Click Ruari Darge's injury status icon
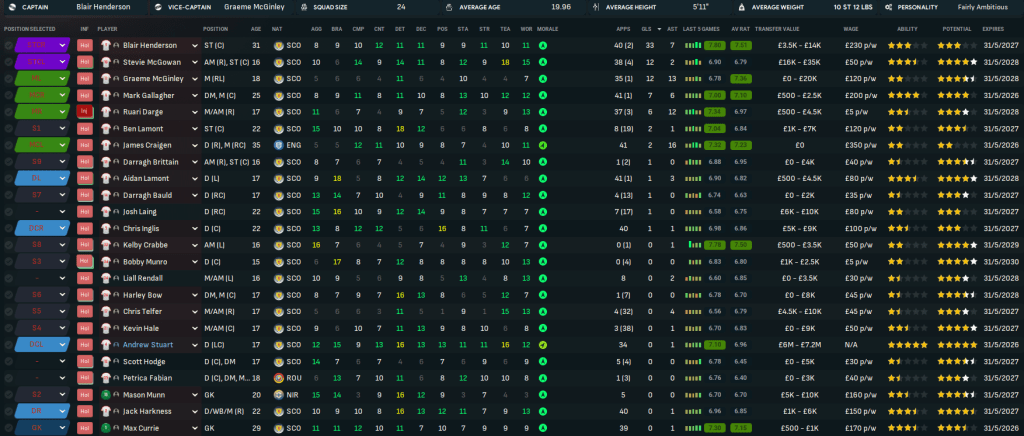This screenshot has width=1024, height=436. coord(84,111)
